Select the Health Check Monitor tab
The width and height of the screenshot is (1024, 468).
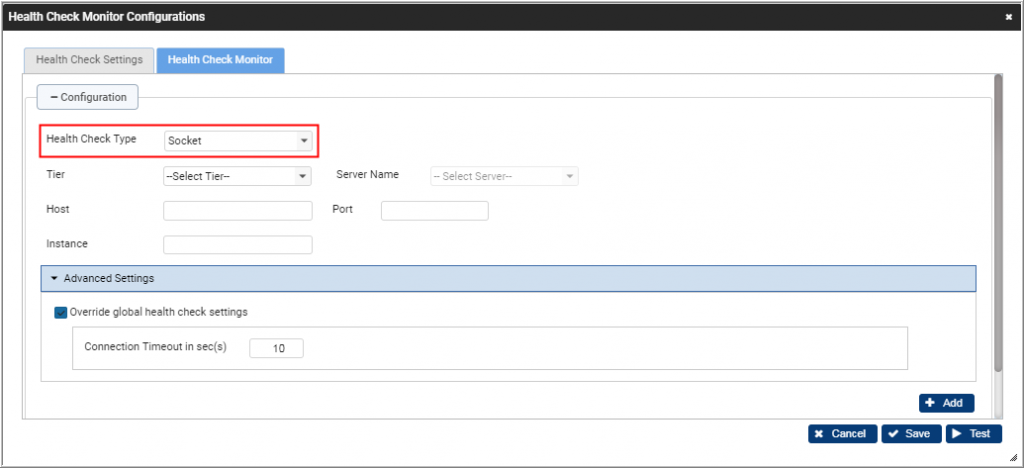[x=220, y=60]
